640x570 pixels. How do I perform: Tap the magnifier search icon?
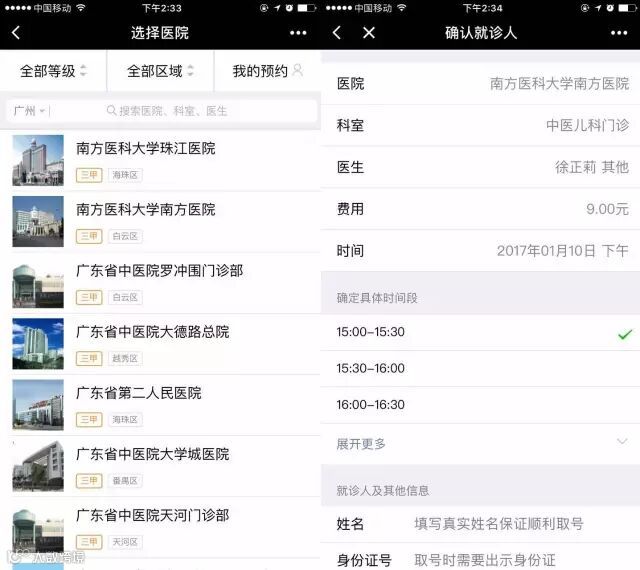[111, 110]
